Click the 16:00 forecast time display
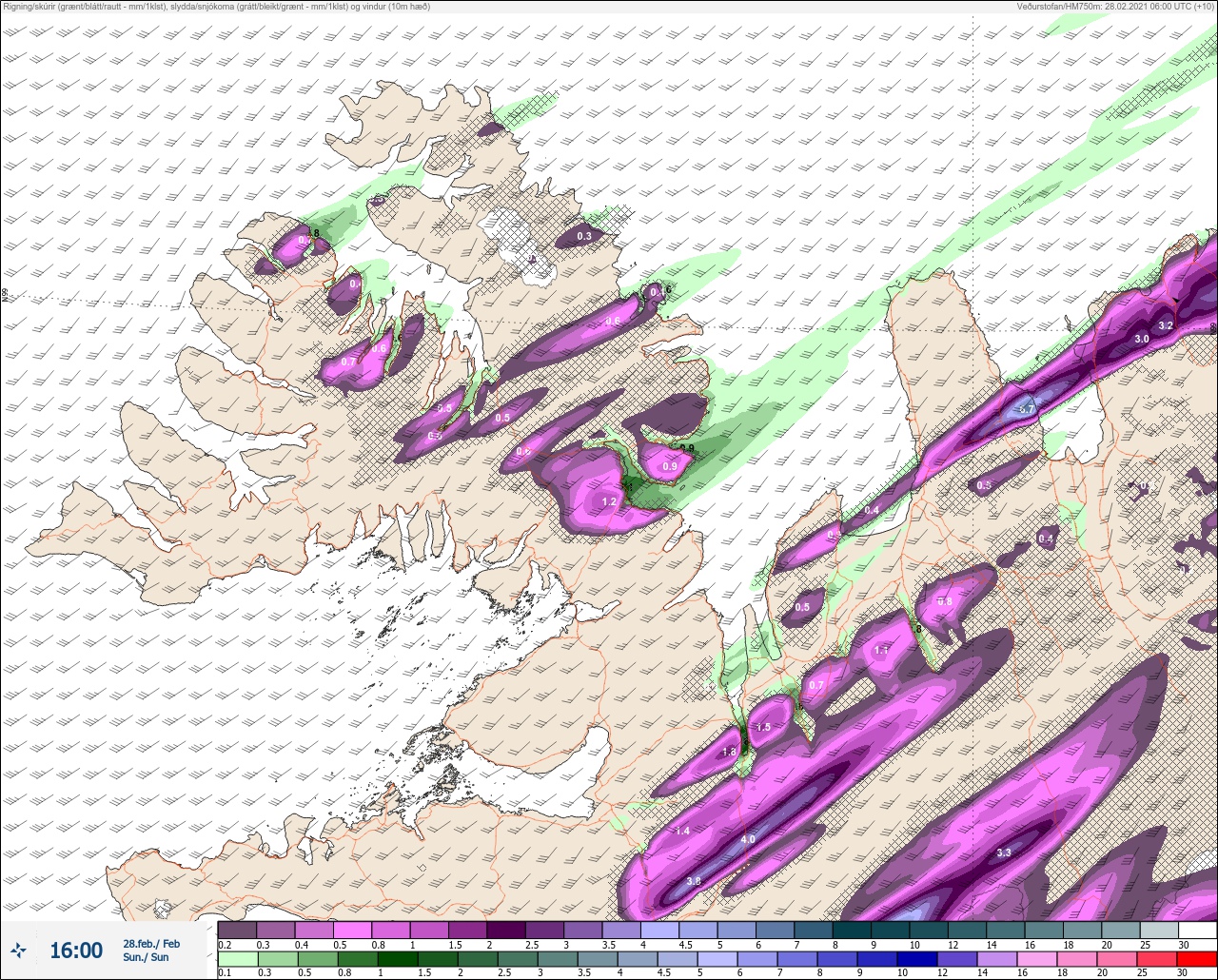1218x980 pixels. (x=76, y=950)
